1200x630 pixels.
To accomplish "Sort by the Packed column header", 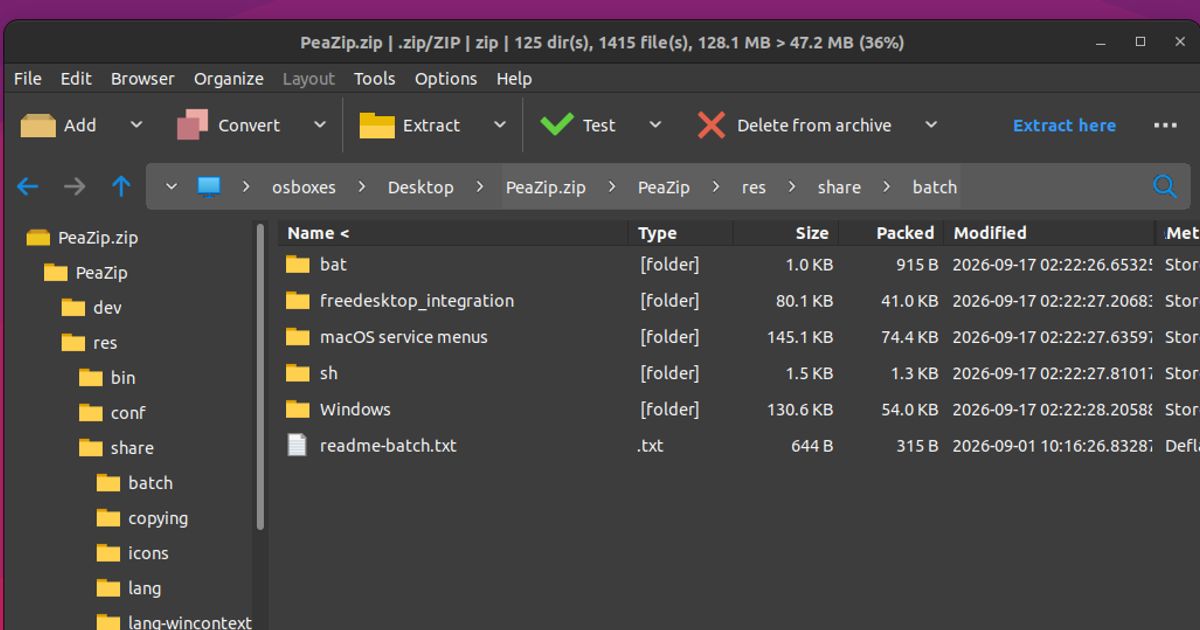I will [x=891, y=233].
